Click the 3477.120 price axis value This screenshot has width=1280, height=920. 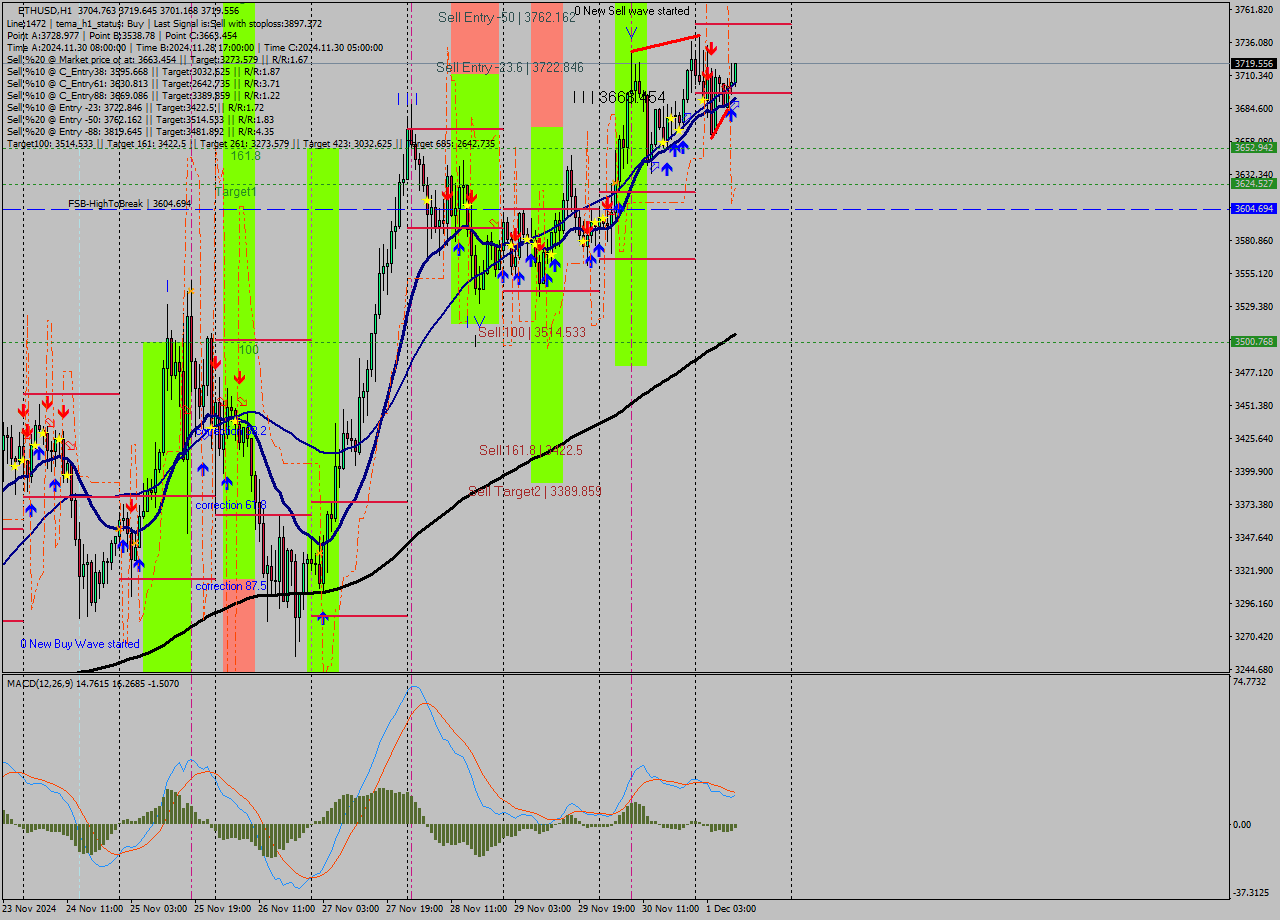pos(1254,373)
